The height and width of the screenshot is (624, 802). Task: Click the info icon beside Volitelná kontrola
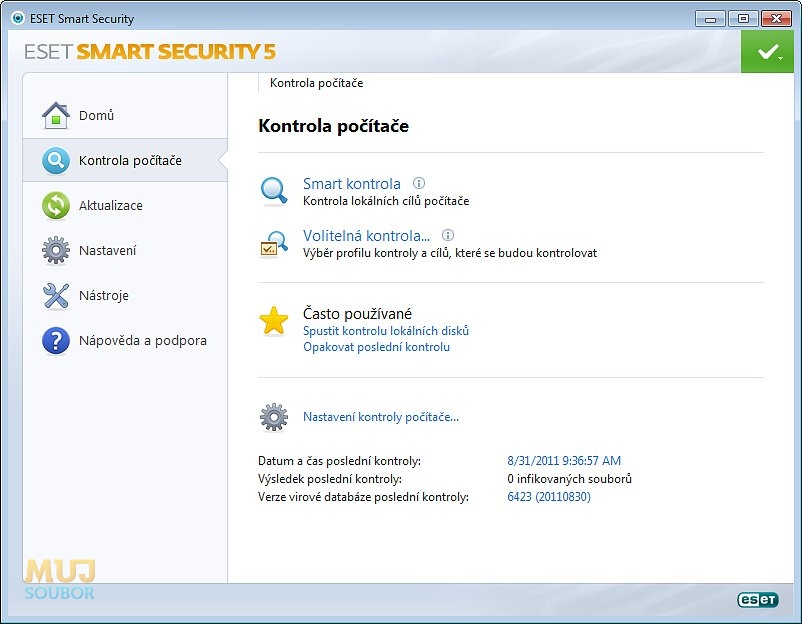[448, 235]
